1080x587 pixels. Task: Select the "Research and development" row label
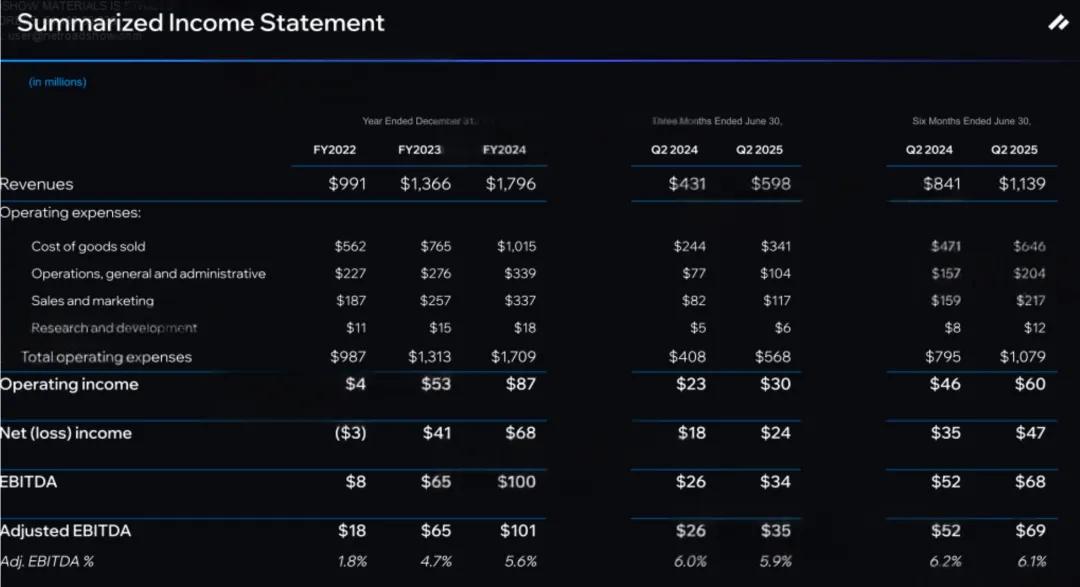(x=114, y=328)
